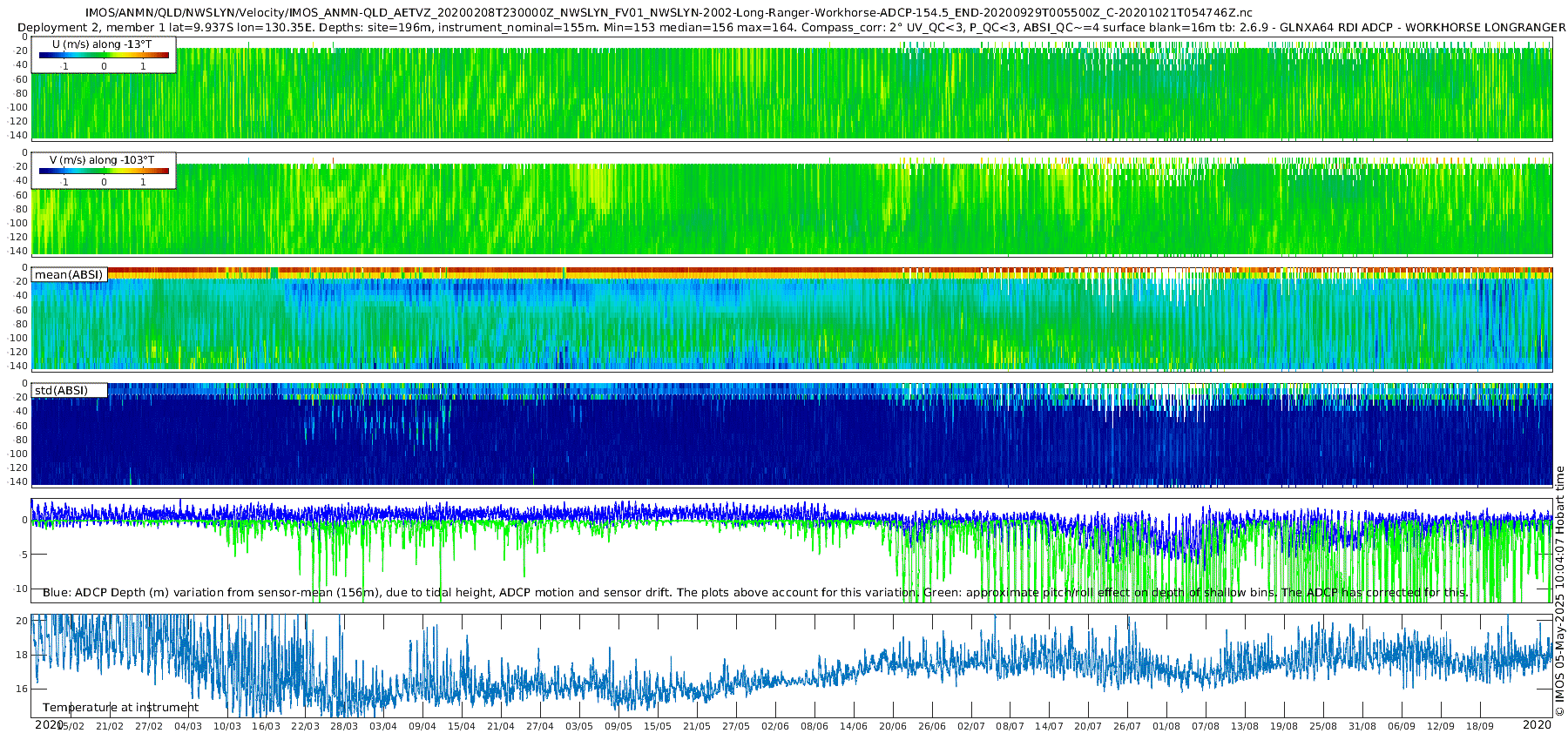
Task: Click the blue ADCP Depth description text
Action: click(x=755, y=593)
